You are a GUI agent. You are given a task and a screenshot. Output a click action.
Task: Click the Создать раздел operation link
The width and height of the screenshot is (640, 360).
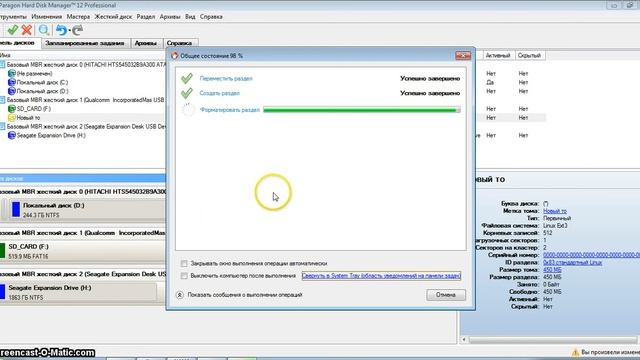click(220, 93)
